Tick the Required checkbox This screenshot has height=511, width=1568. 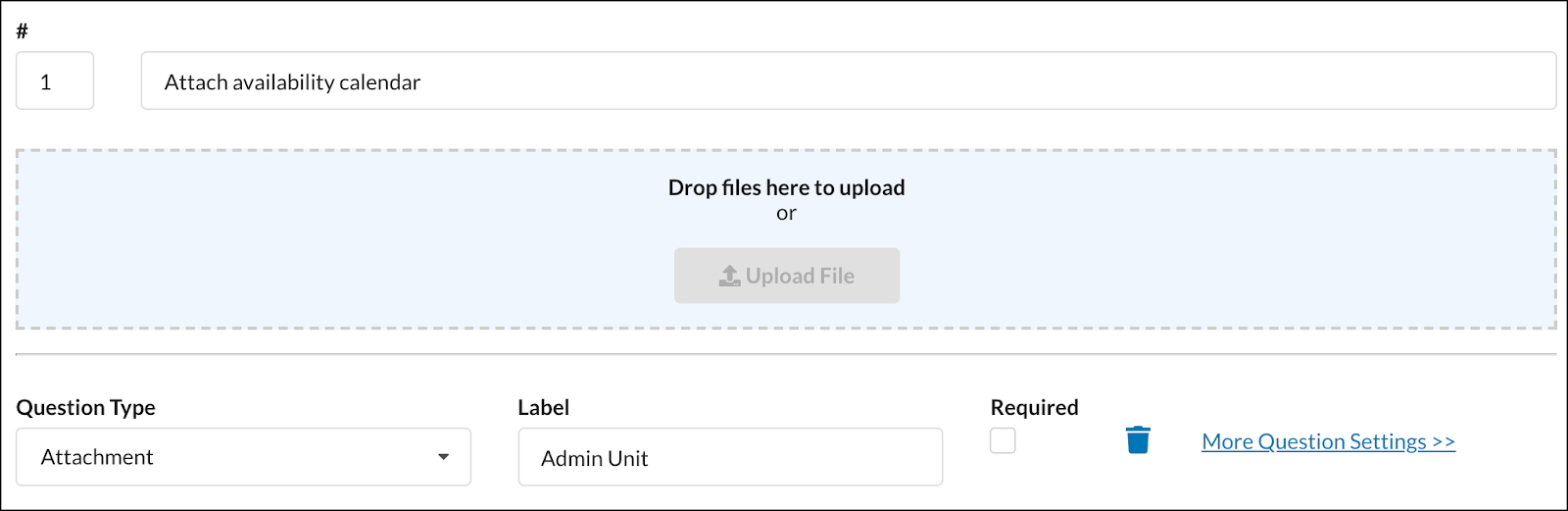click(1003, 440)
